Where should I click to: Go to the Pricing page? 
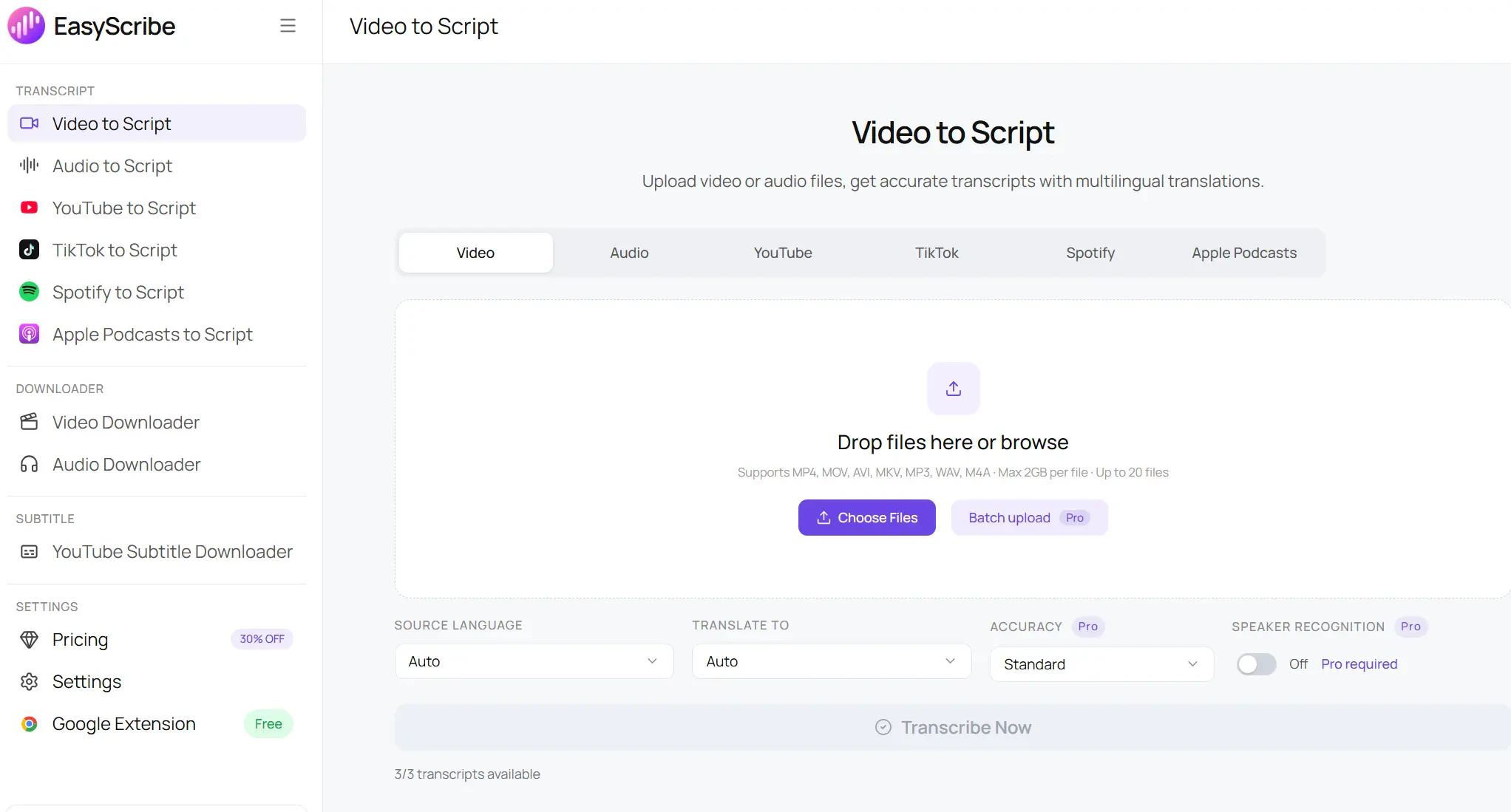157,640
